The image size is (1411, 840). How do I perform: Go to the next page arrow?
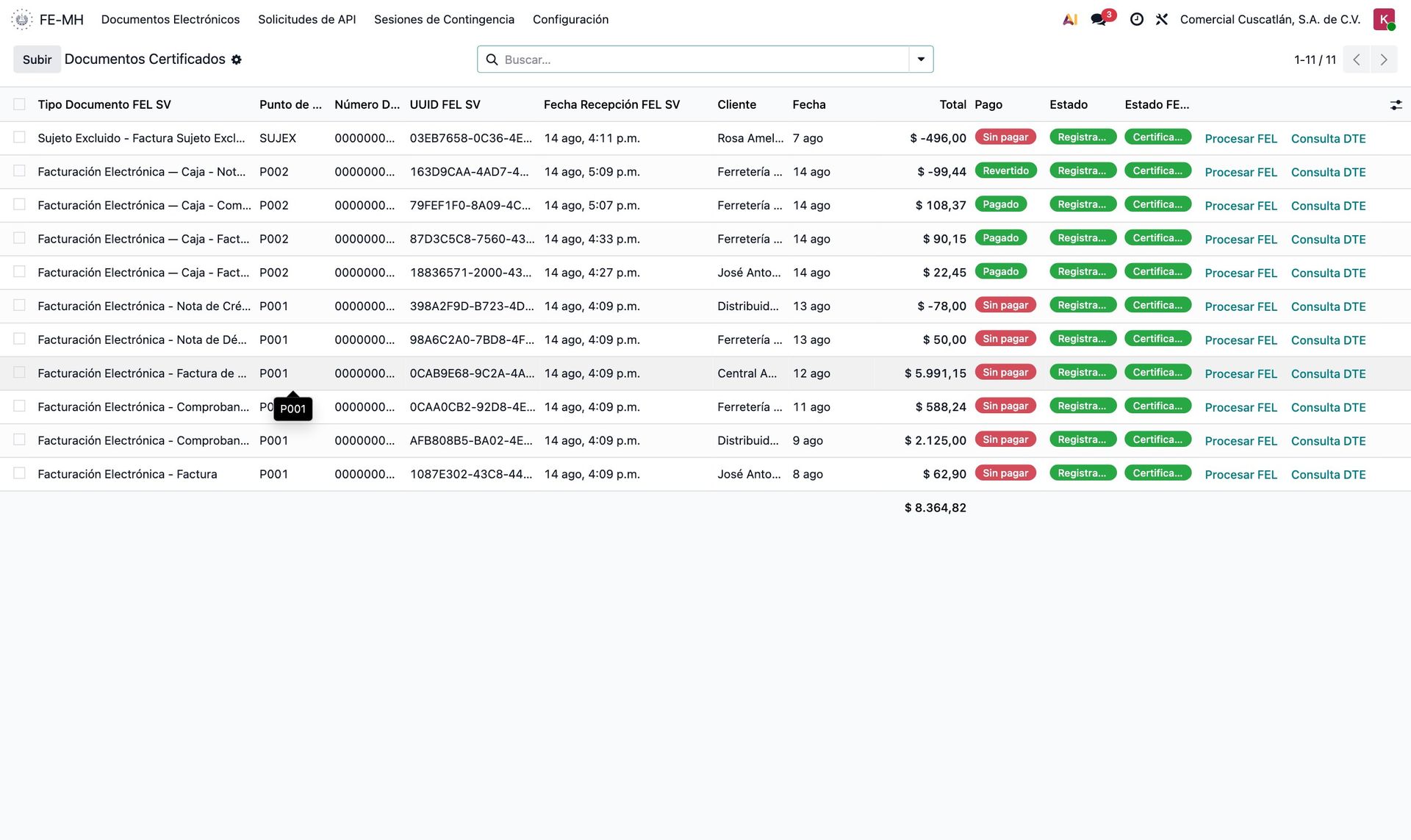(x=1384, y=60)
